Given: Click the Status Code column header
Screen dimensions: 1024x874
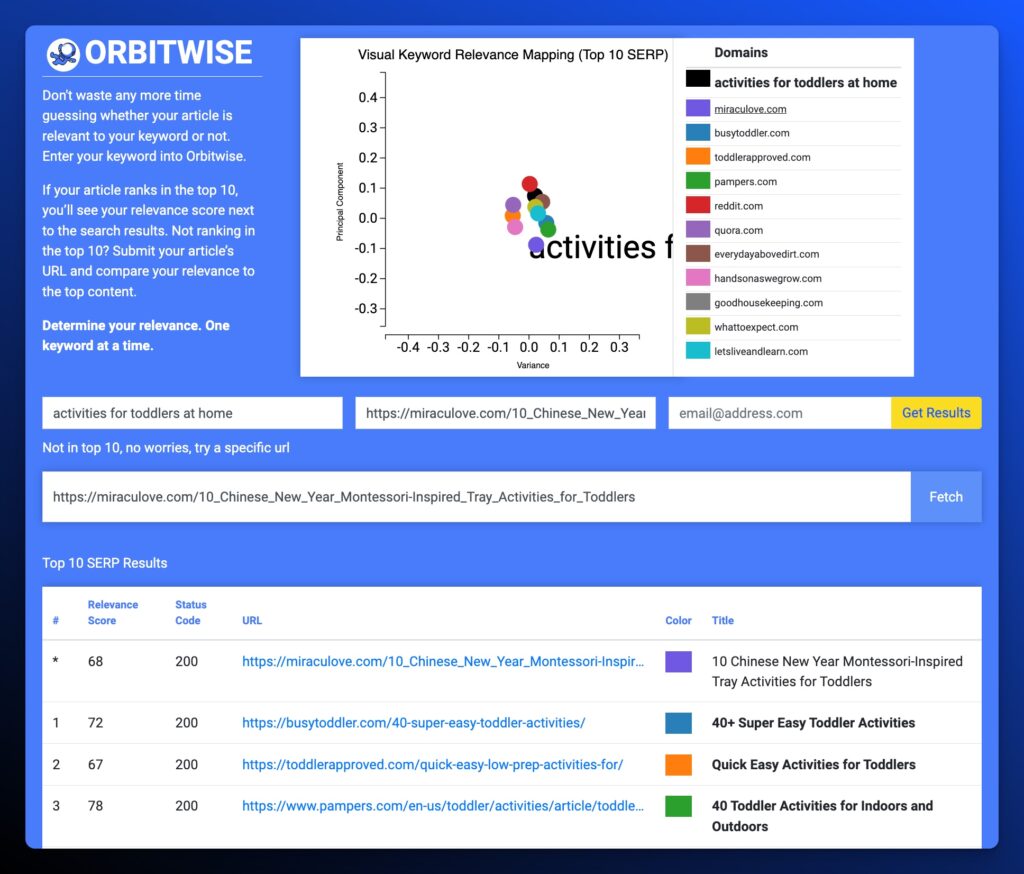Looking at the screenshot, I should [190, 613].
